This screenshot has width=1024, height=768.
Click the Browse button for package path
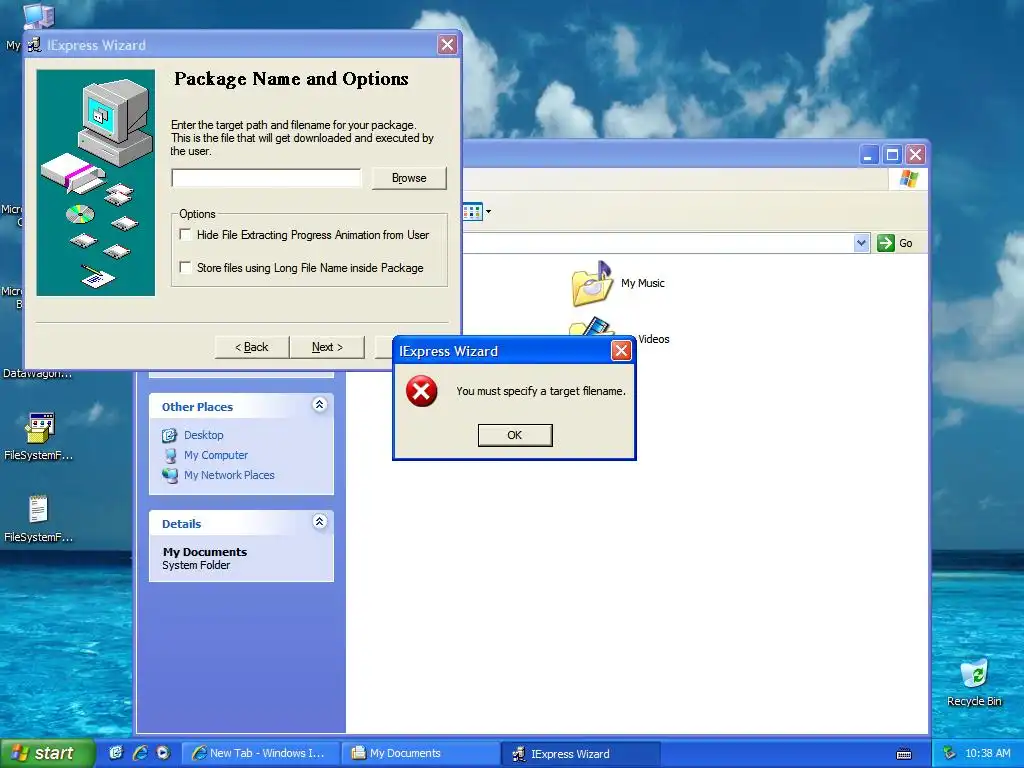[x=409, y=178]
